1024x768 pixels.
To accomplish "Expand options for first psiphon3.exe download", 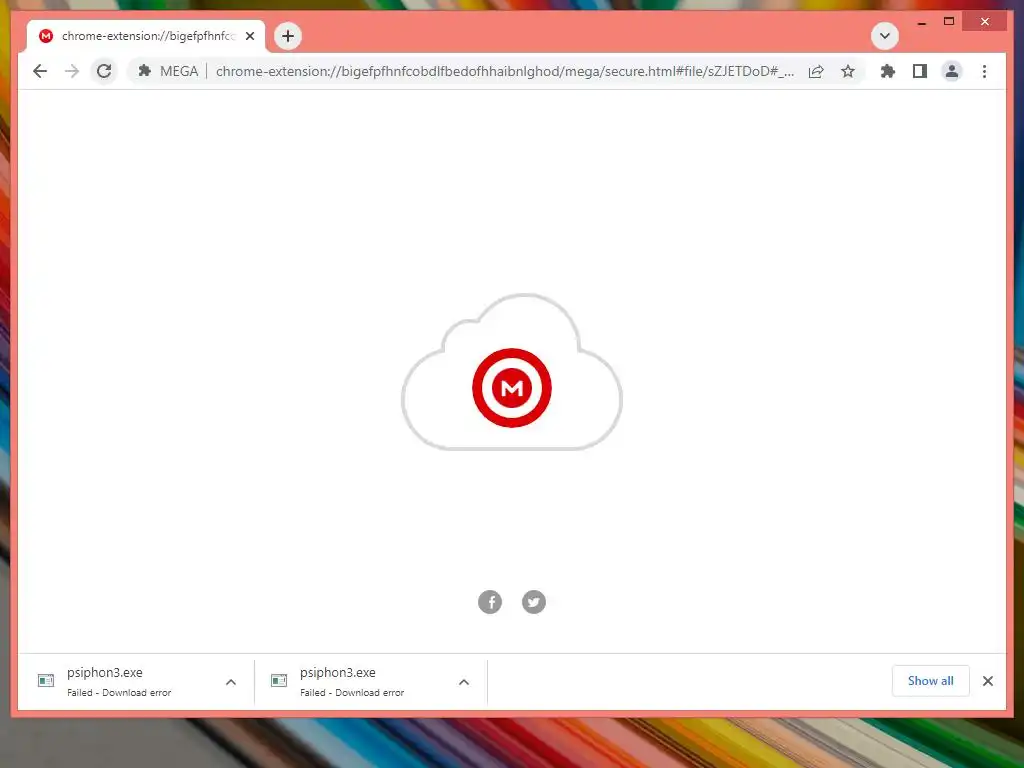I will click(231, 682).
